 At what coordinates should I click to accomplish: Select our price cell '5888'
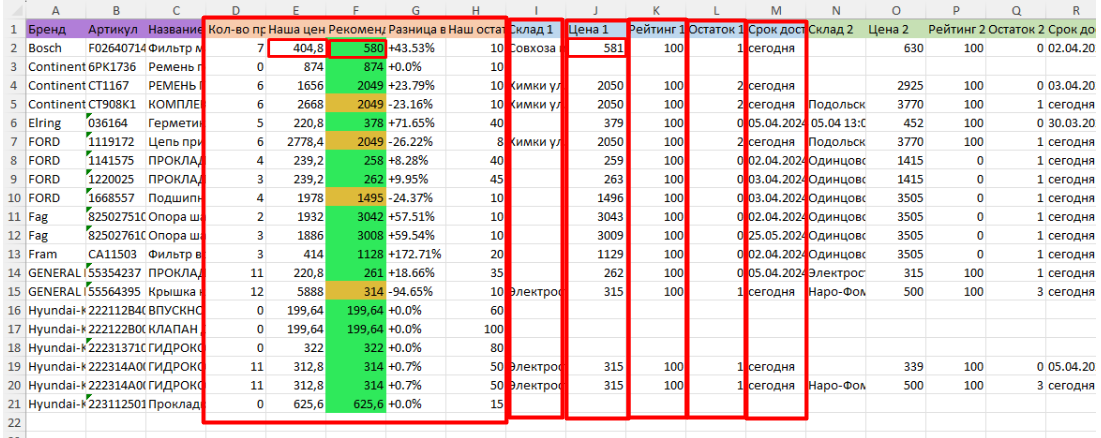point(296,291)
